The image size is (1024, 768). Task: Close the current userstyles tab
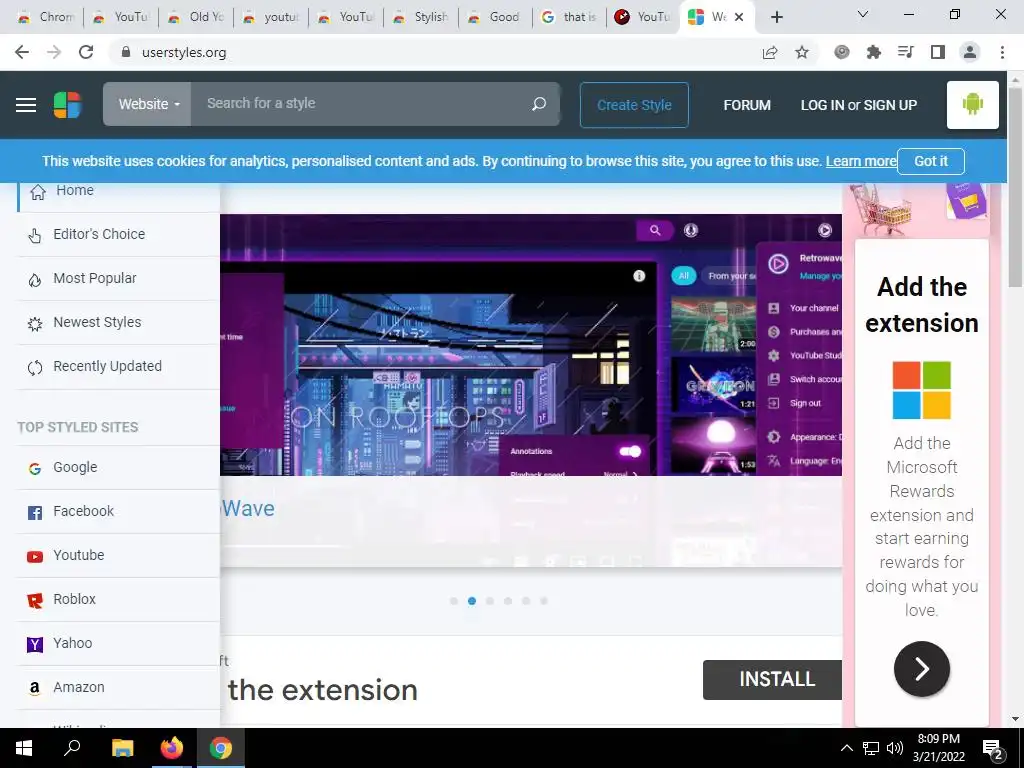[739, 17]
